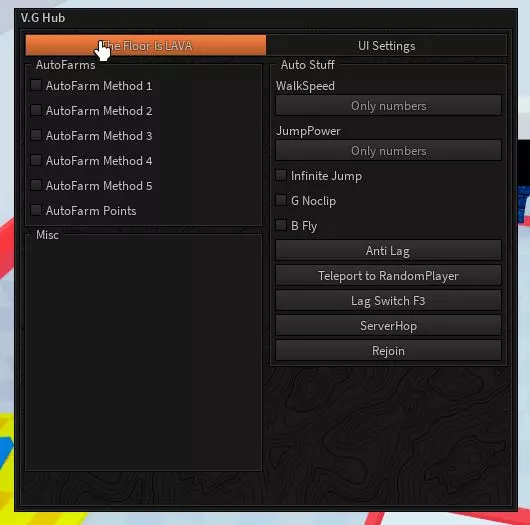Toggle AutoFarm Method 2 checkbox
530x525 pixels.
pyautogui.click(x=36, y=110)
